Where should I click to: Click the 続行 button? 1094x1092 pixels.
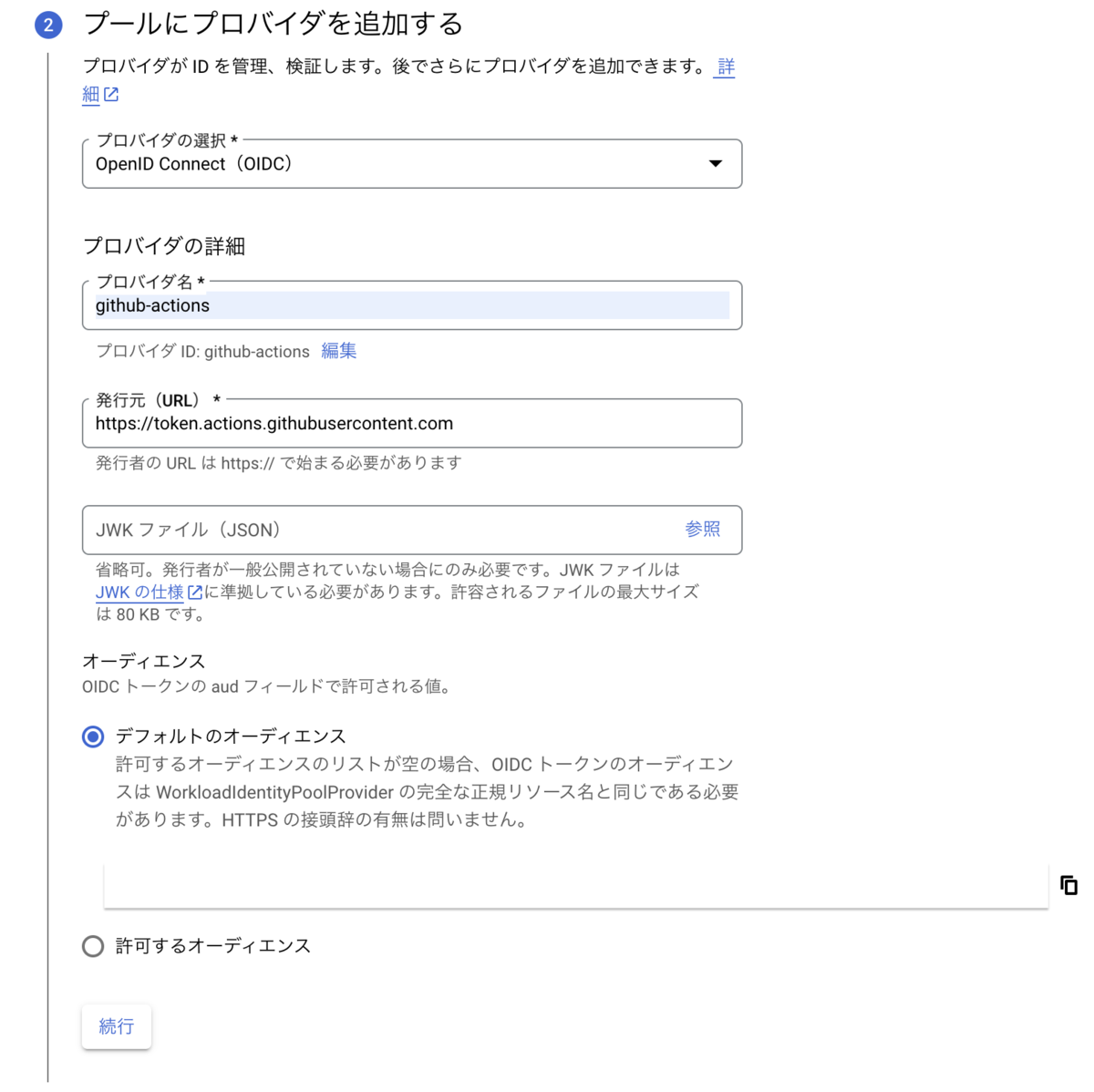[x=116, y=1026]
